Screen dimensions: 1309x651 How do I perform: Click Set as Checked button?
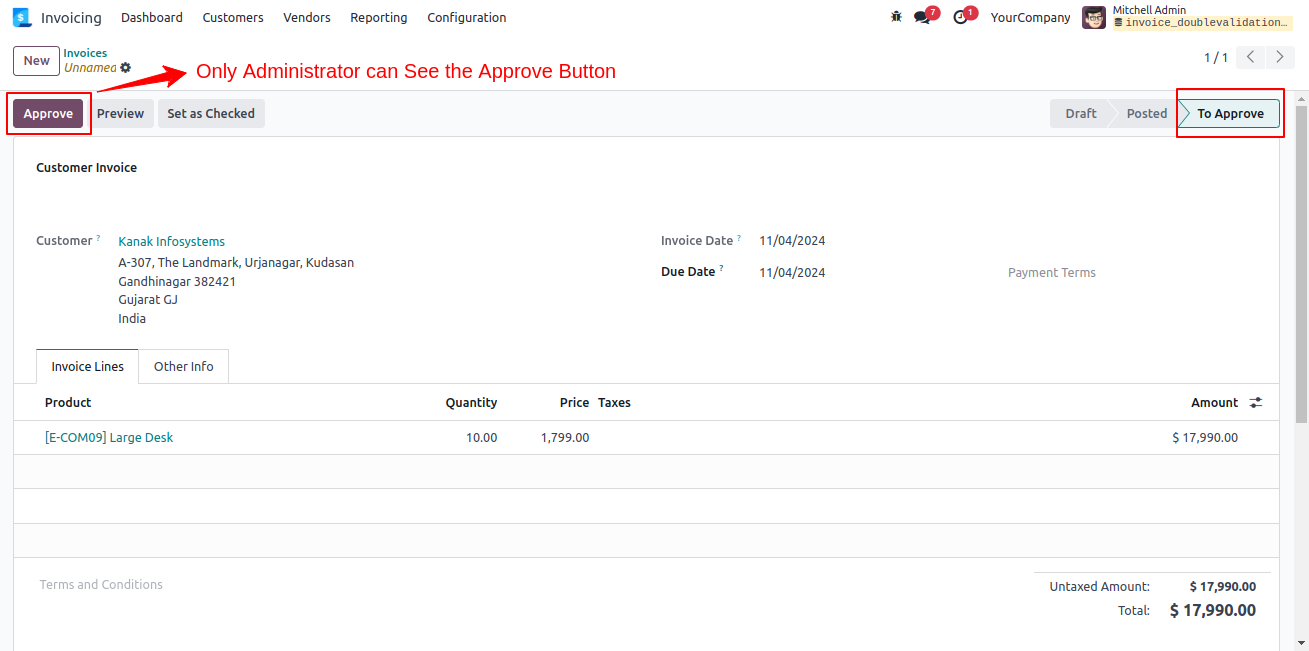point(211,113)
